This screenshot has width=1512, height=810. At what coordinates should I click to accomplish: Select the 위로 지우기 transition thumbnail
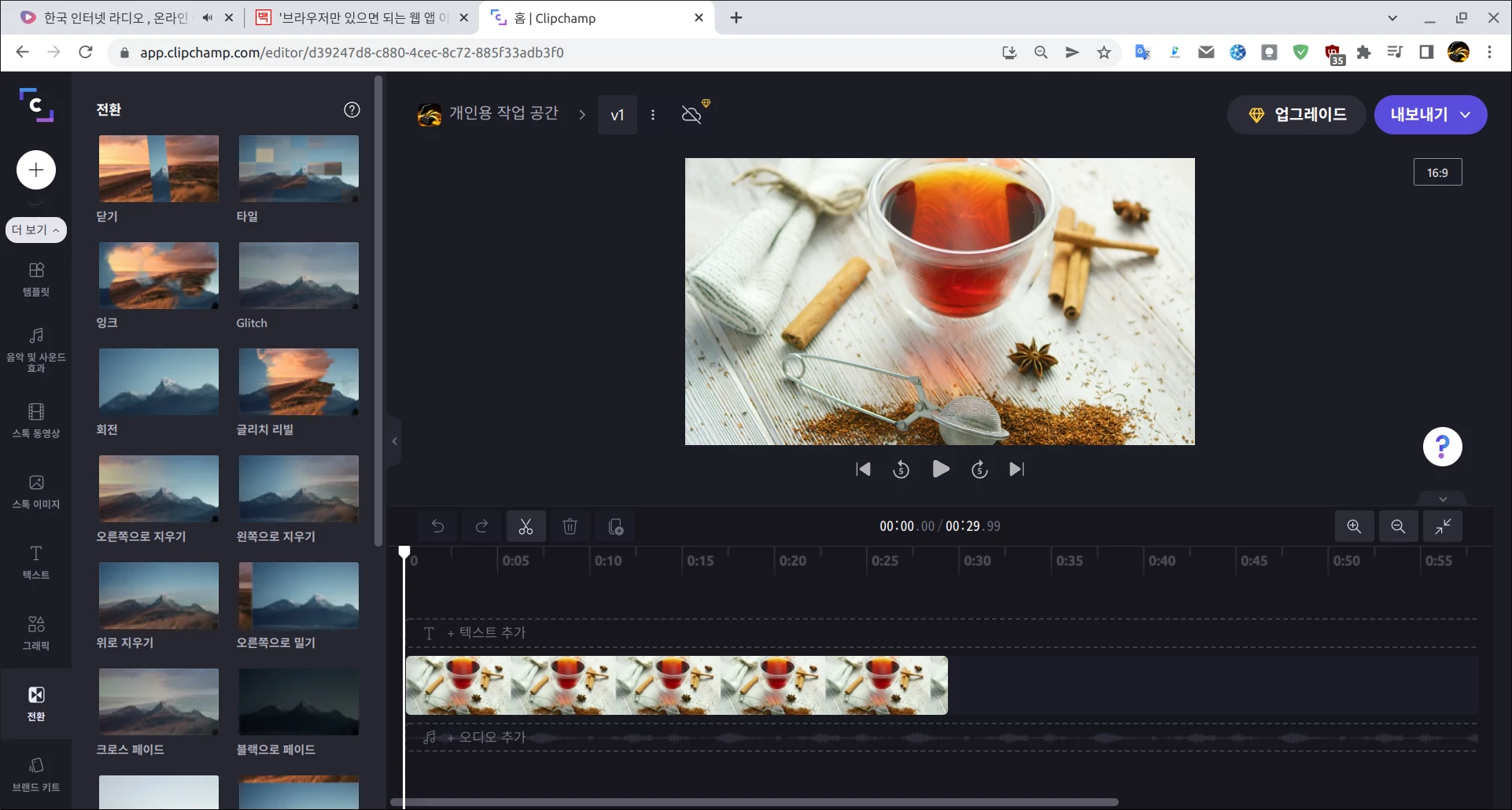pyautogui.click(x=159, y=595)
